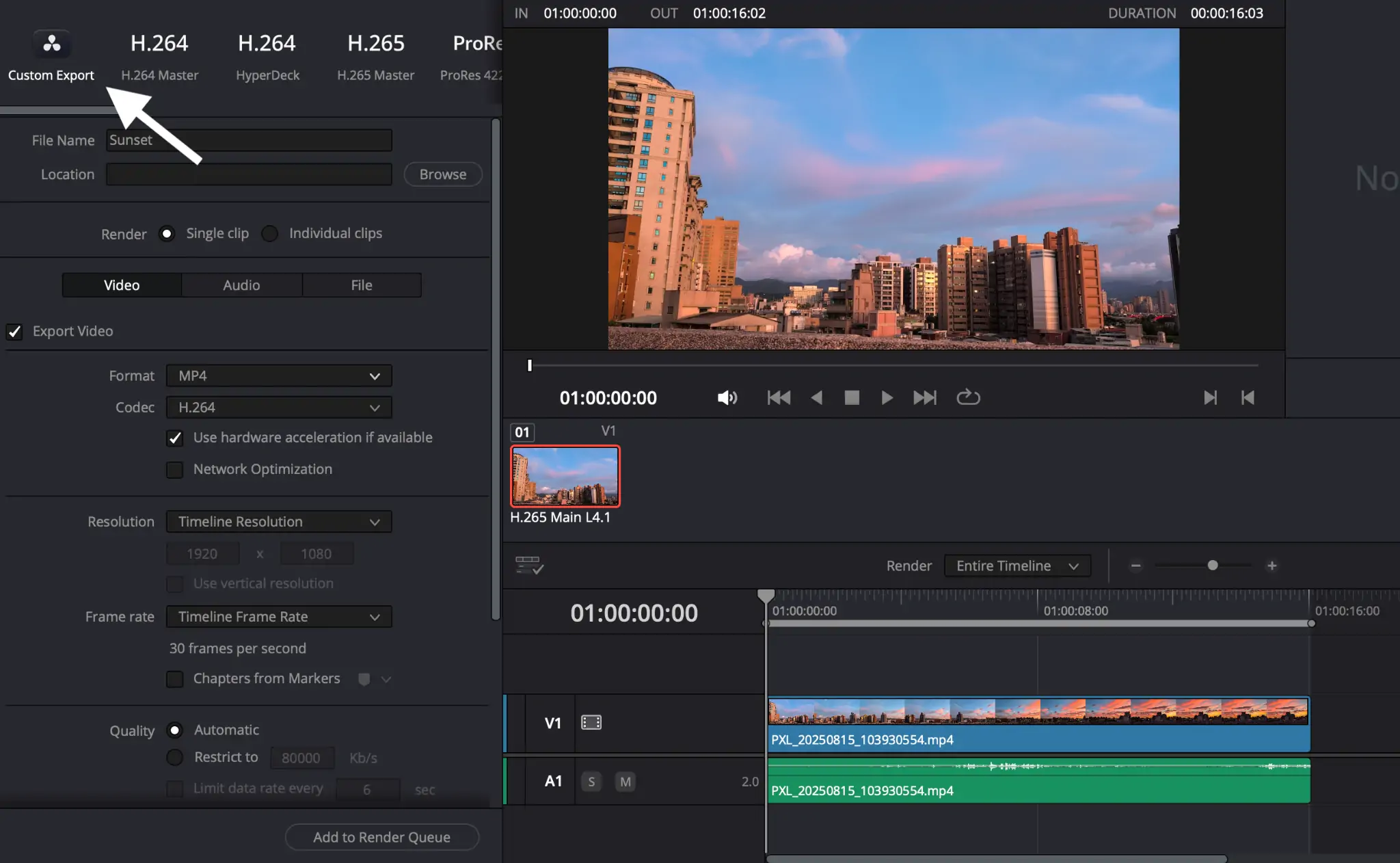Enable Chapters from Markers checkbox
Image resolution: width=1400 pixels, height=863 pixels.
point(175,679)
